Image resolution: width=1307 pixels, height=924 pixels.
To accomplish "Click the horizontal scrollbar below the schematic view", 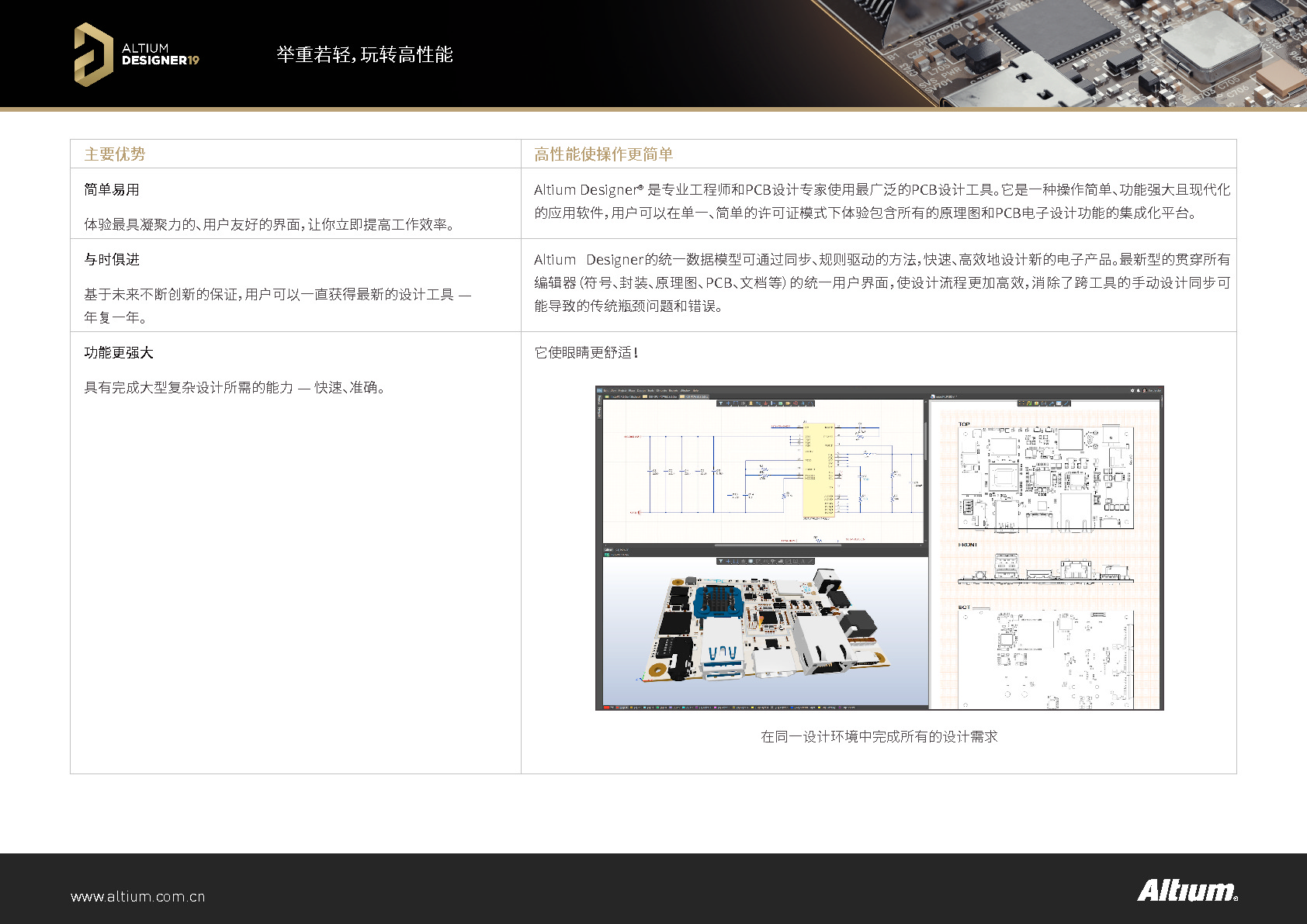I will pyautogui.click(x=775, y=545).
